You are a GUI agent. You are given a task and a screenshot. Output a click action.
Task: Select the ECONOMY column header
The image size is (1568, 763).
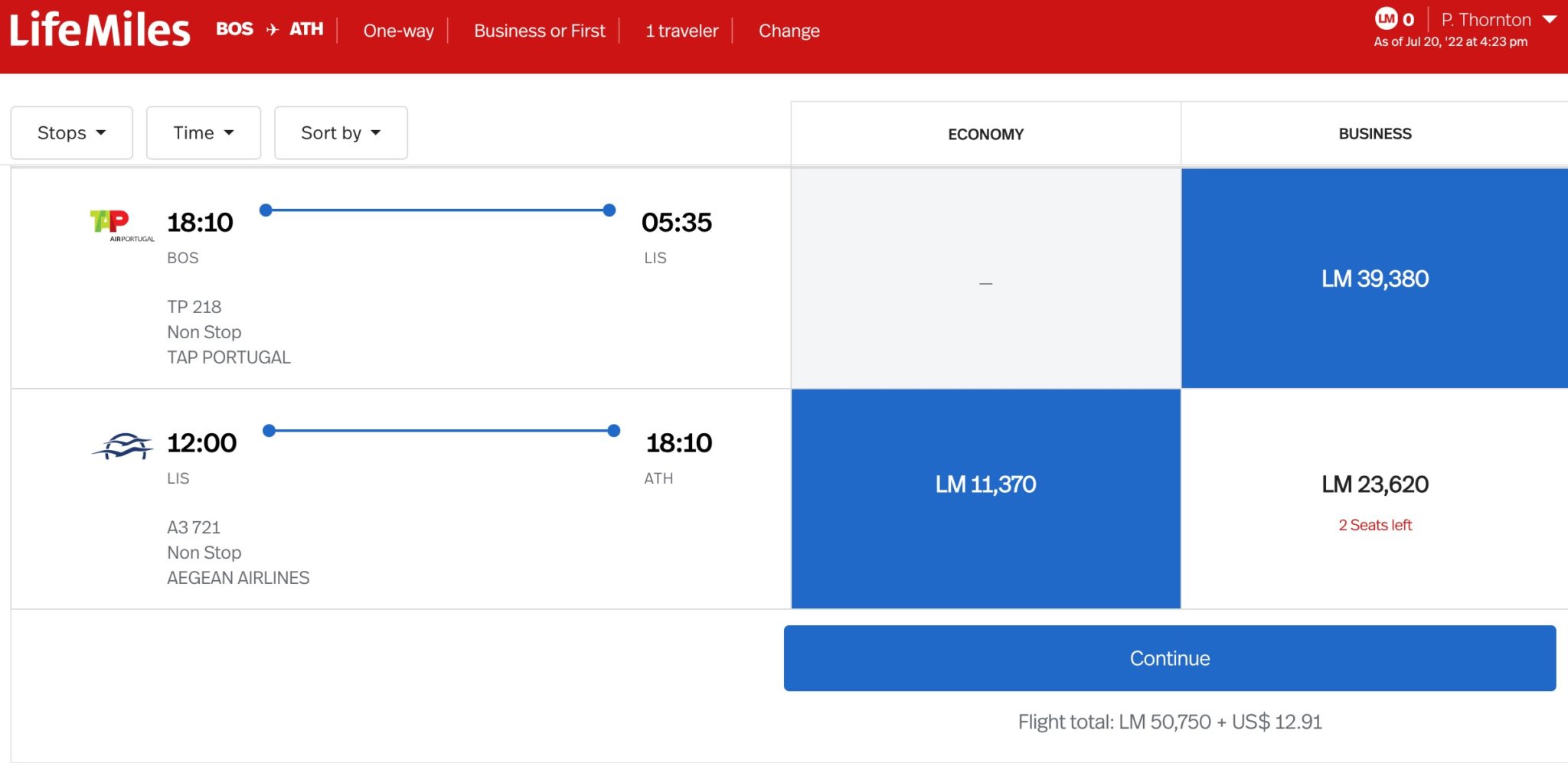click(x=986, y=133)
